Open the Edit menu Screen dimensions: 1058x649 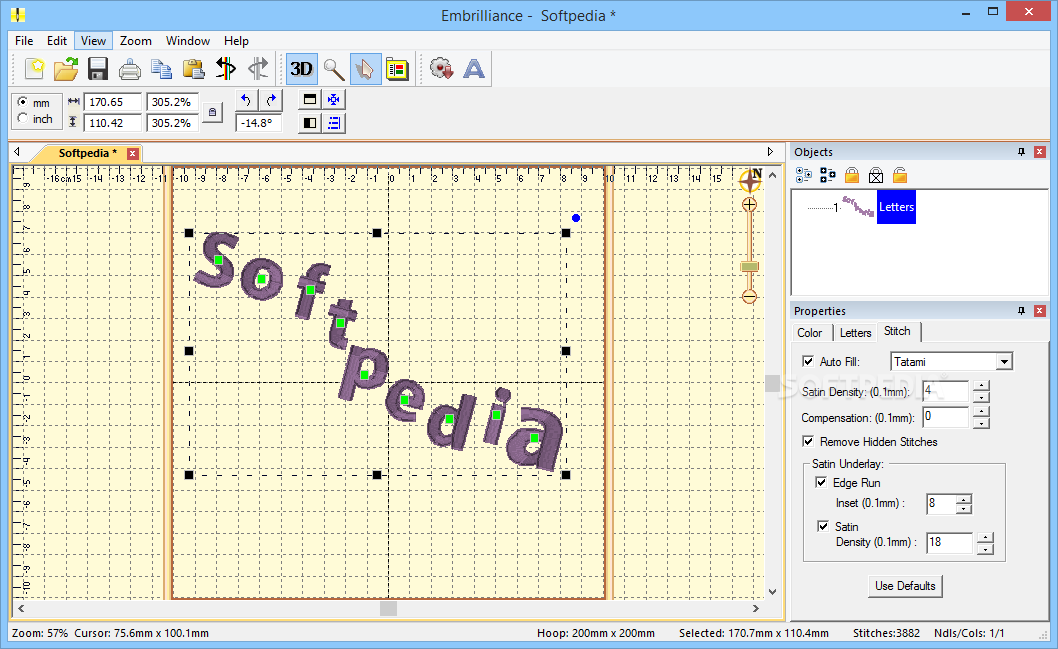(57, 40)
